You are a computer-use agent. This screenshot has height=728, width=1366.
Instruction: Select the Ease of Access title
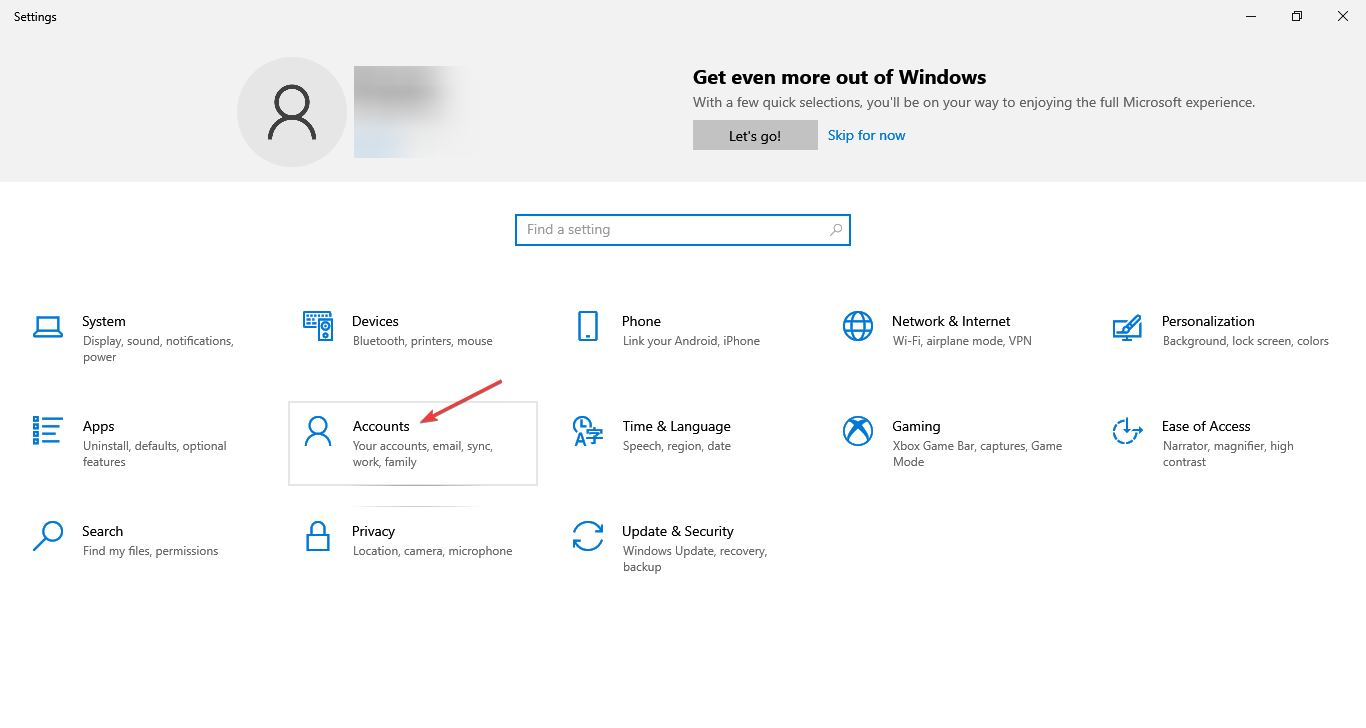(x=1206, y=426)
